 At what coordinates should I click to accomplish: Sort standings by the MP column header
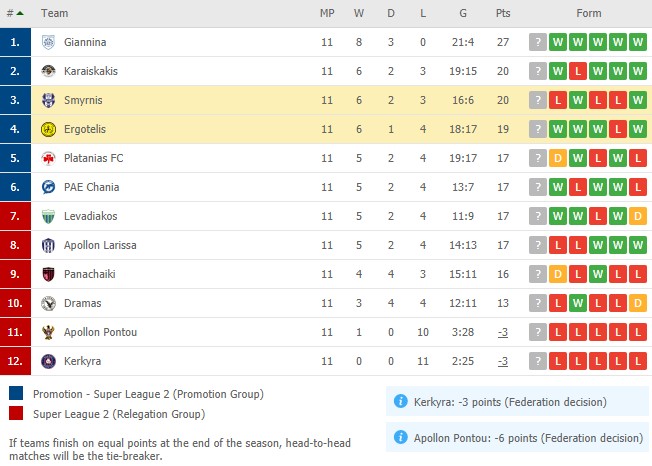pos(327,13)
